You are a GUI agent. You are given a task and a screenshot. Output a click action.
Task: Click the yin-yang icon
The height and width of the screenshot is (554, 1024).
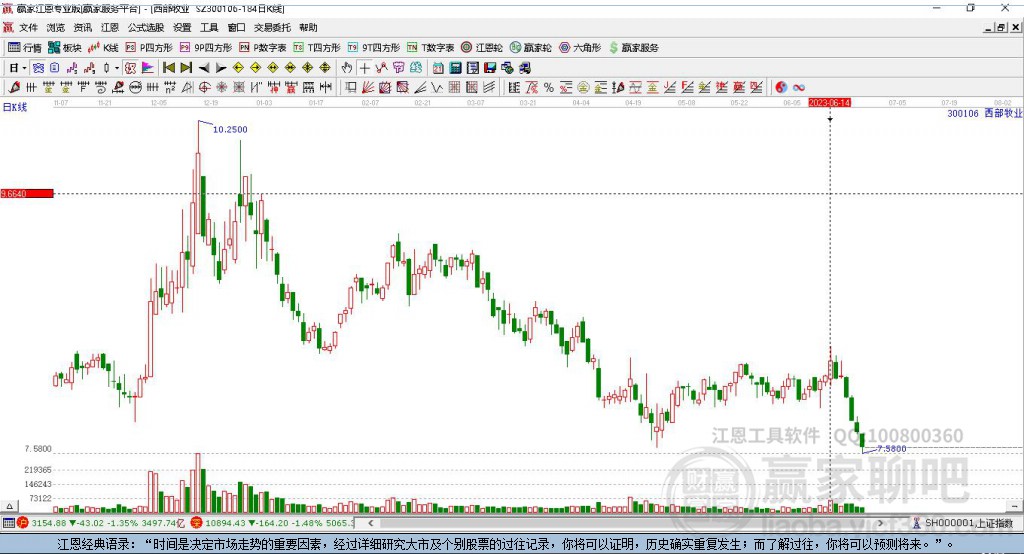pyautogui.click(x=781, y=88)
